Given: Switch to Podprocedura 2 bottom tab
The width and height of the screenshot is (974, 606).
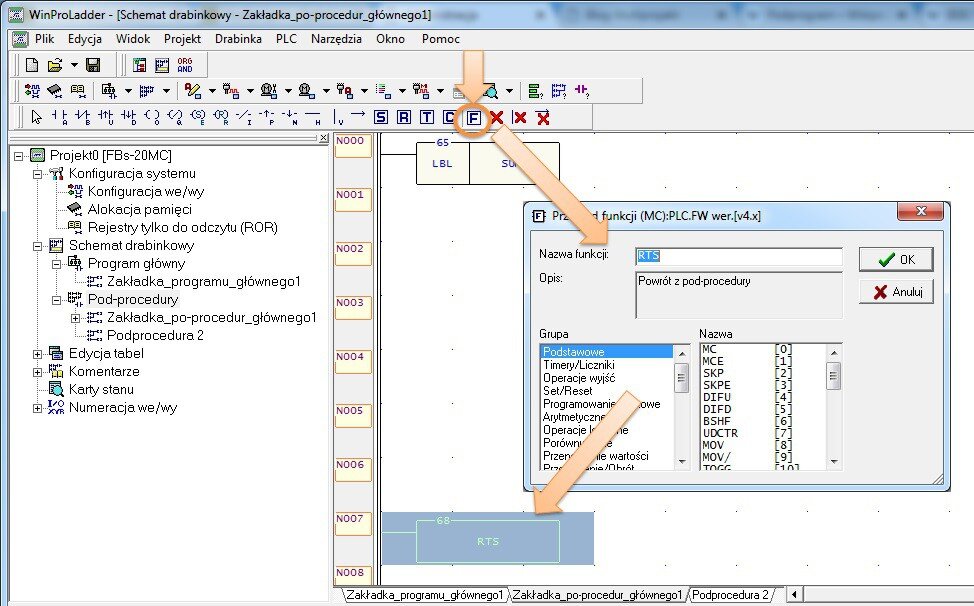Looking at the screenshot, I should (x=730, y=595).
